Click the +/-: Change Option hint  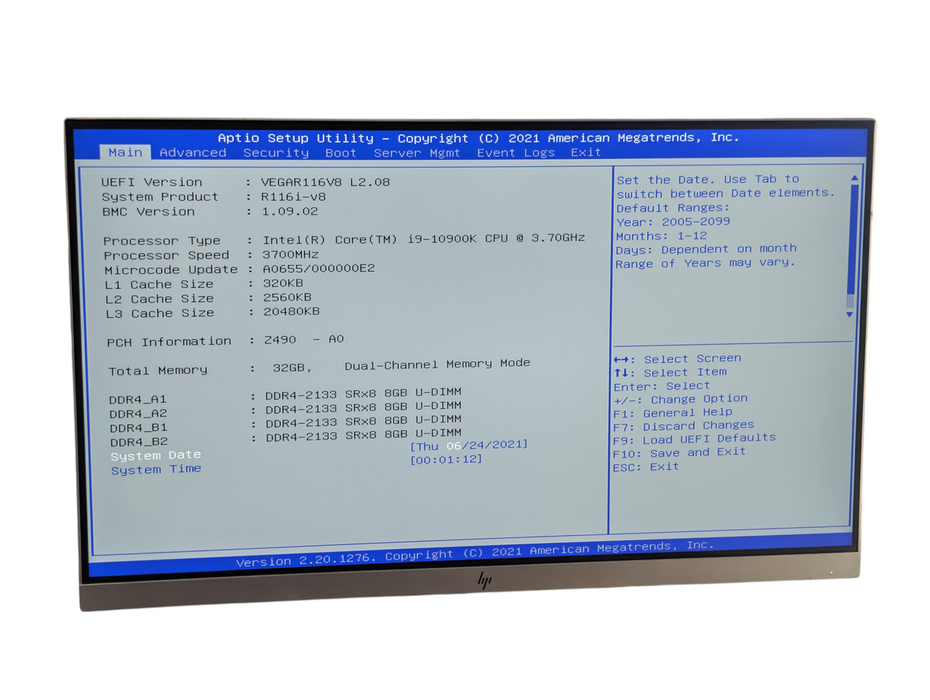coord(680,400)
